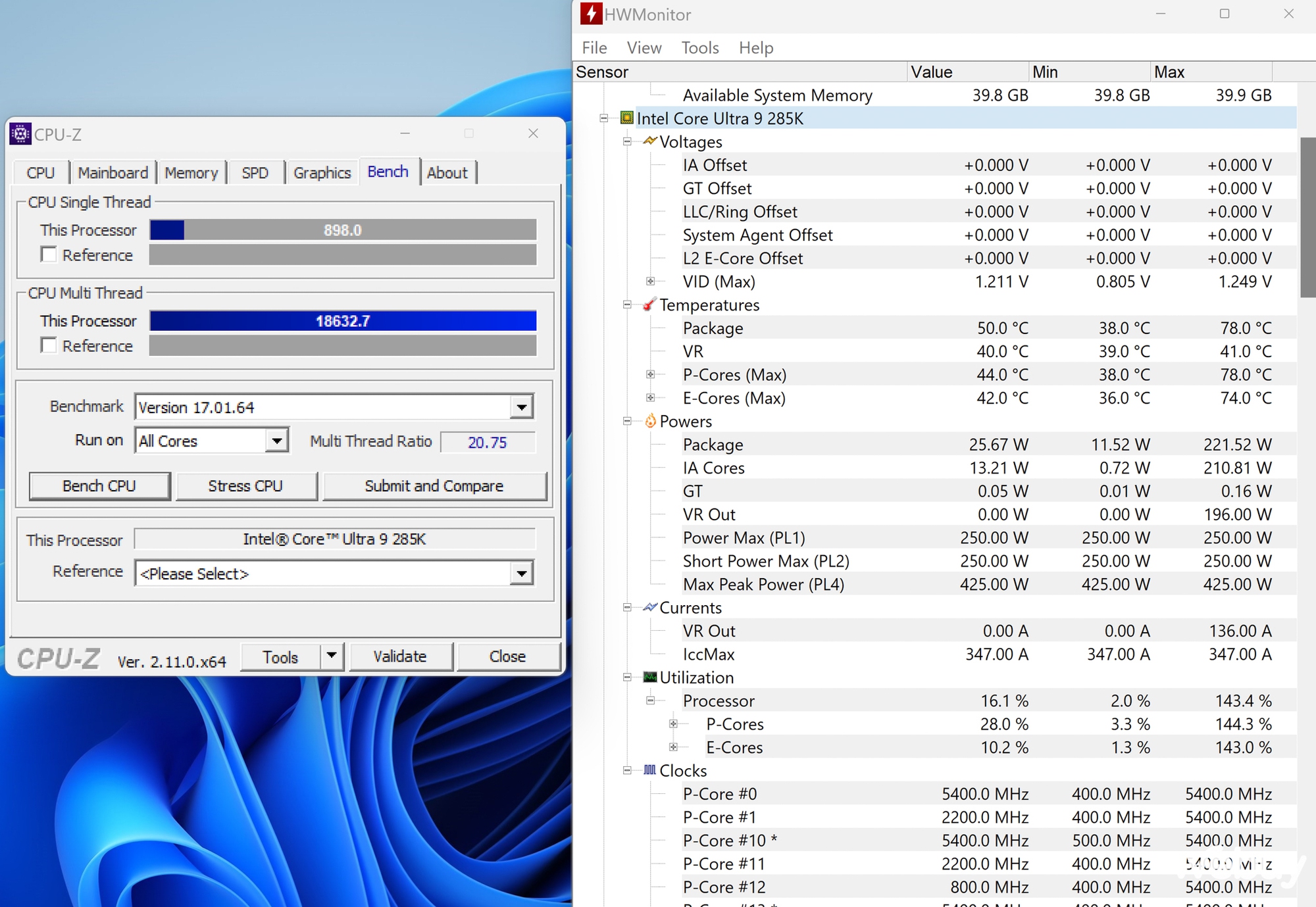This screenshot has width=1316, height=907.
Task: Click the Bench tab in CPU-Z
Action: (388, 172)
